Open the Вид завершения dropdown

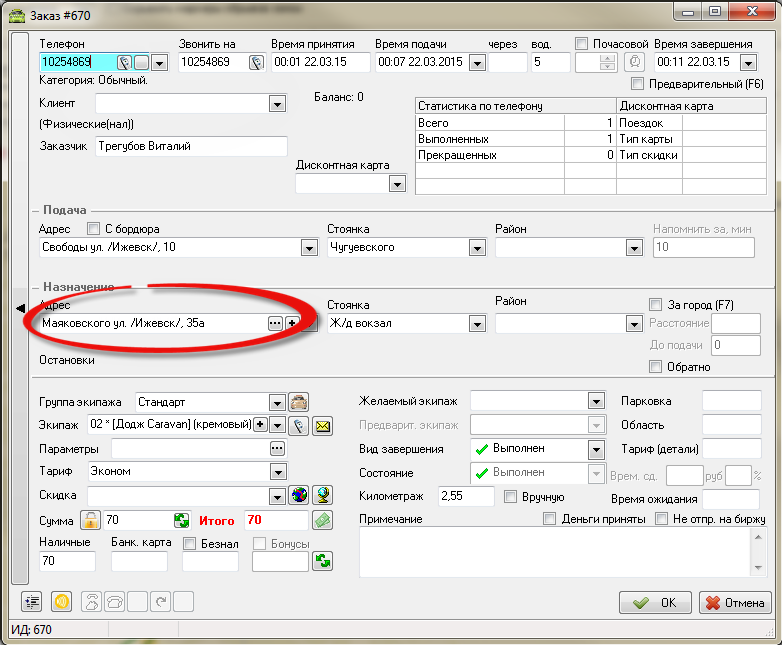coord(597,449)
